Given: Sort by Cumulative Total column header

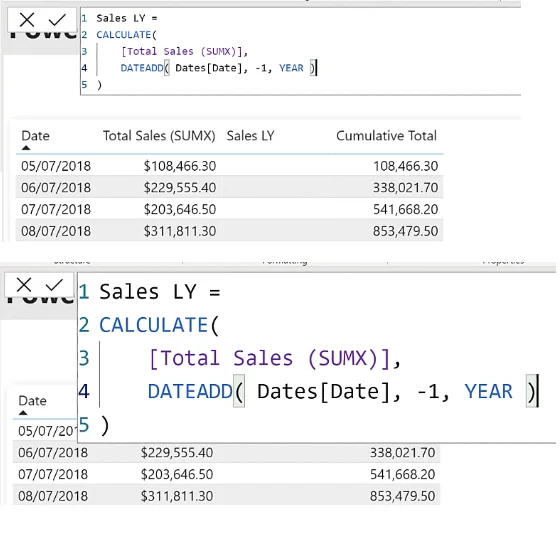Looking at the screenshot, I should pos(386,136).
